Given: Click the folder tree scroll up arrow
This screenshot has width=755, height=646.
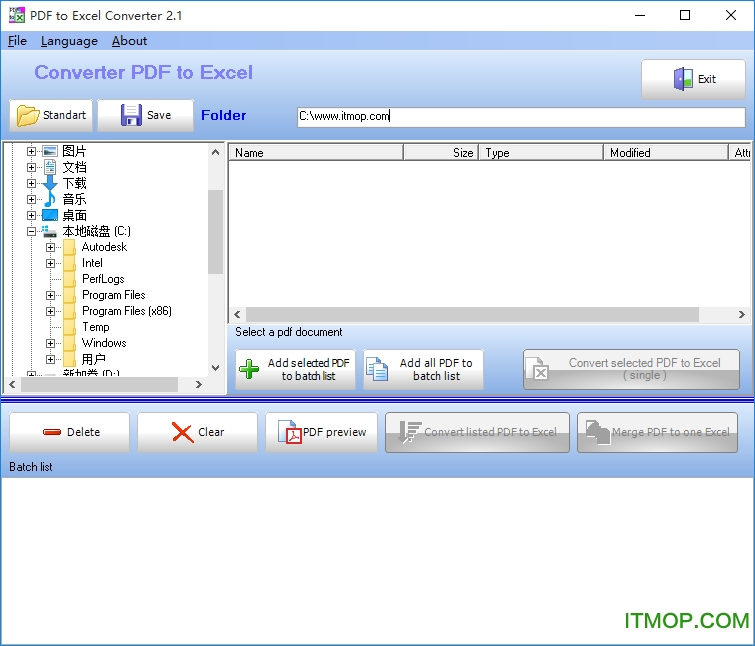Looking at the screenshot, I should tap(215, 152).
